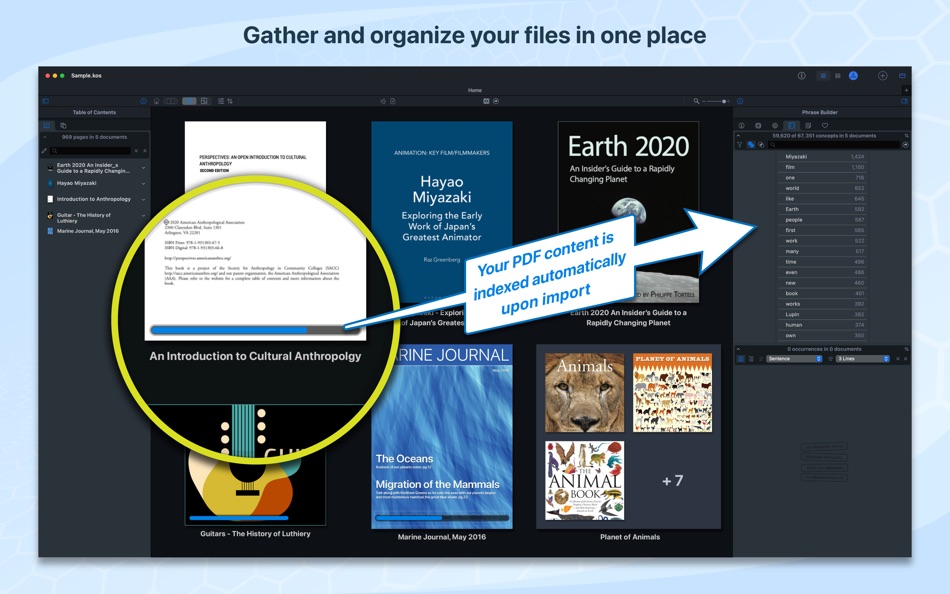Open the Sentence dropdown at panel bottom

point(794,358)
